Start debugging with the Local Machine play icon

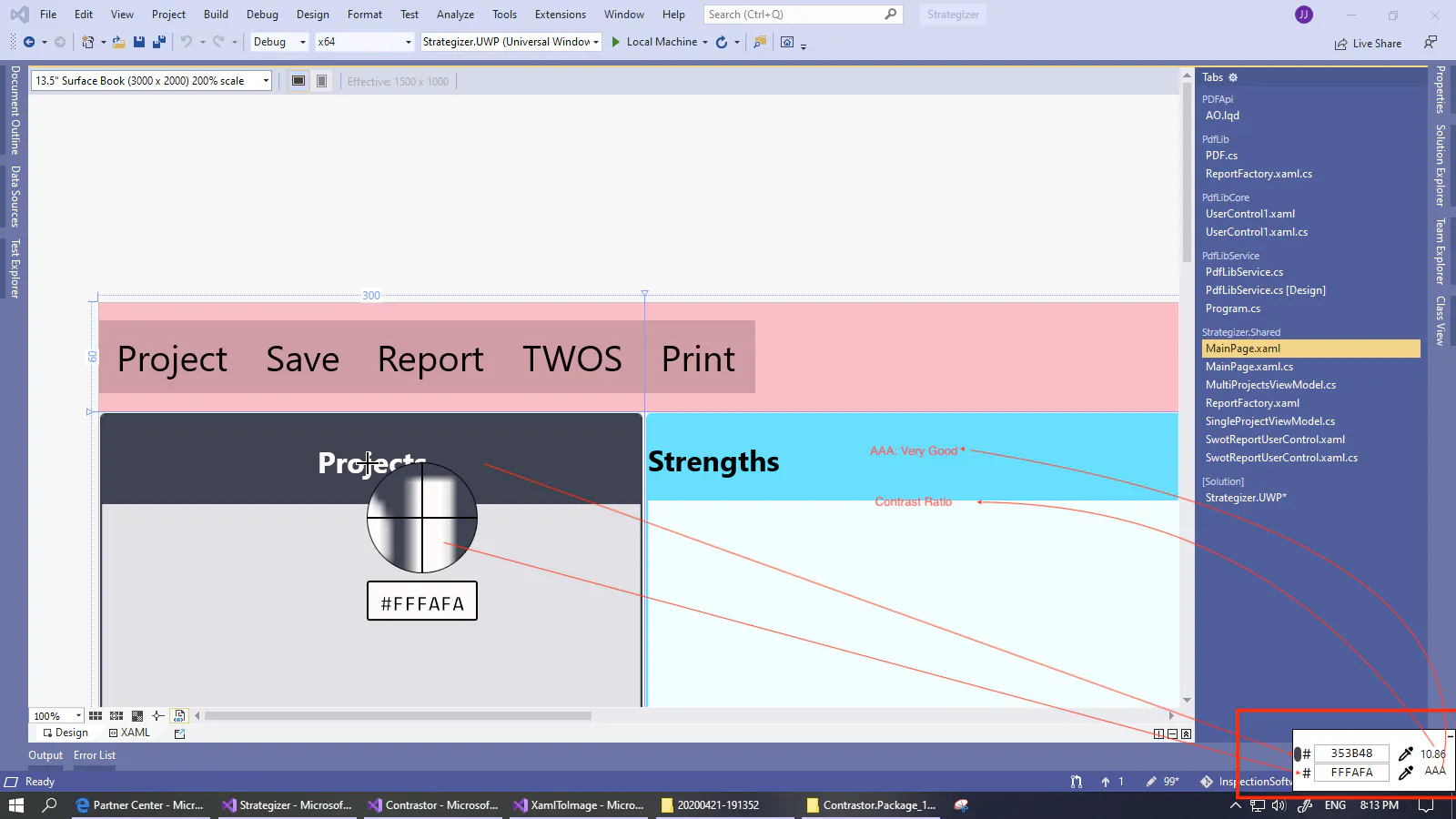click(x=616, y=42)
